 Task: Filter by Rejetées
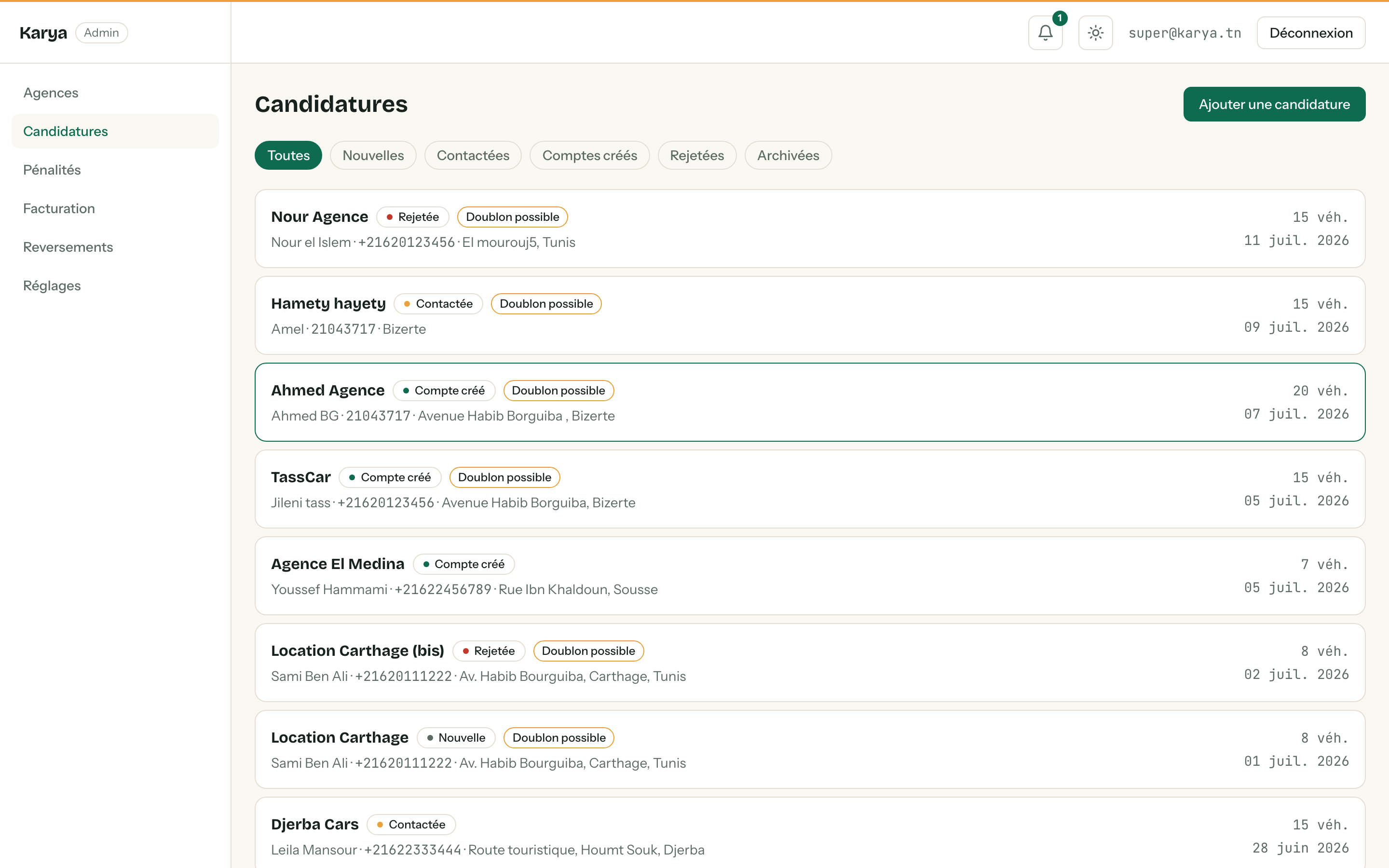[x=697, y=155]
